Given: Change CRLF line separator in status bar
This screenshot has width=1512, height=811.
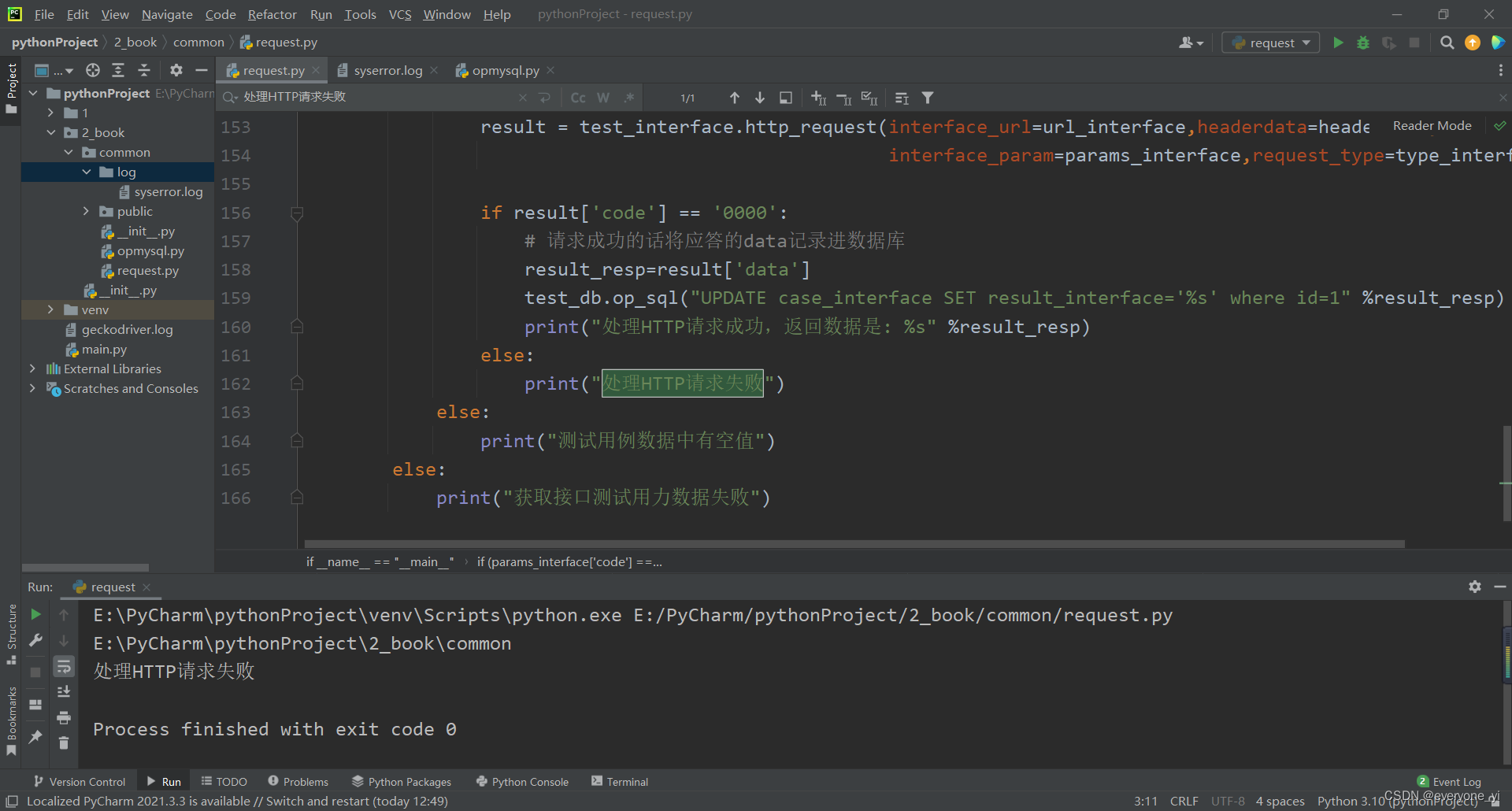Looking at the screenshot, I should 1184,801.
